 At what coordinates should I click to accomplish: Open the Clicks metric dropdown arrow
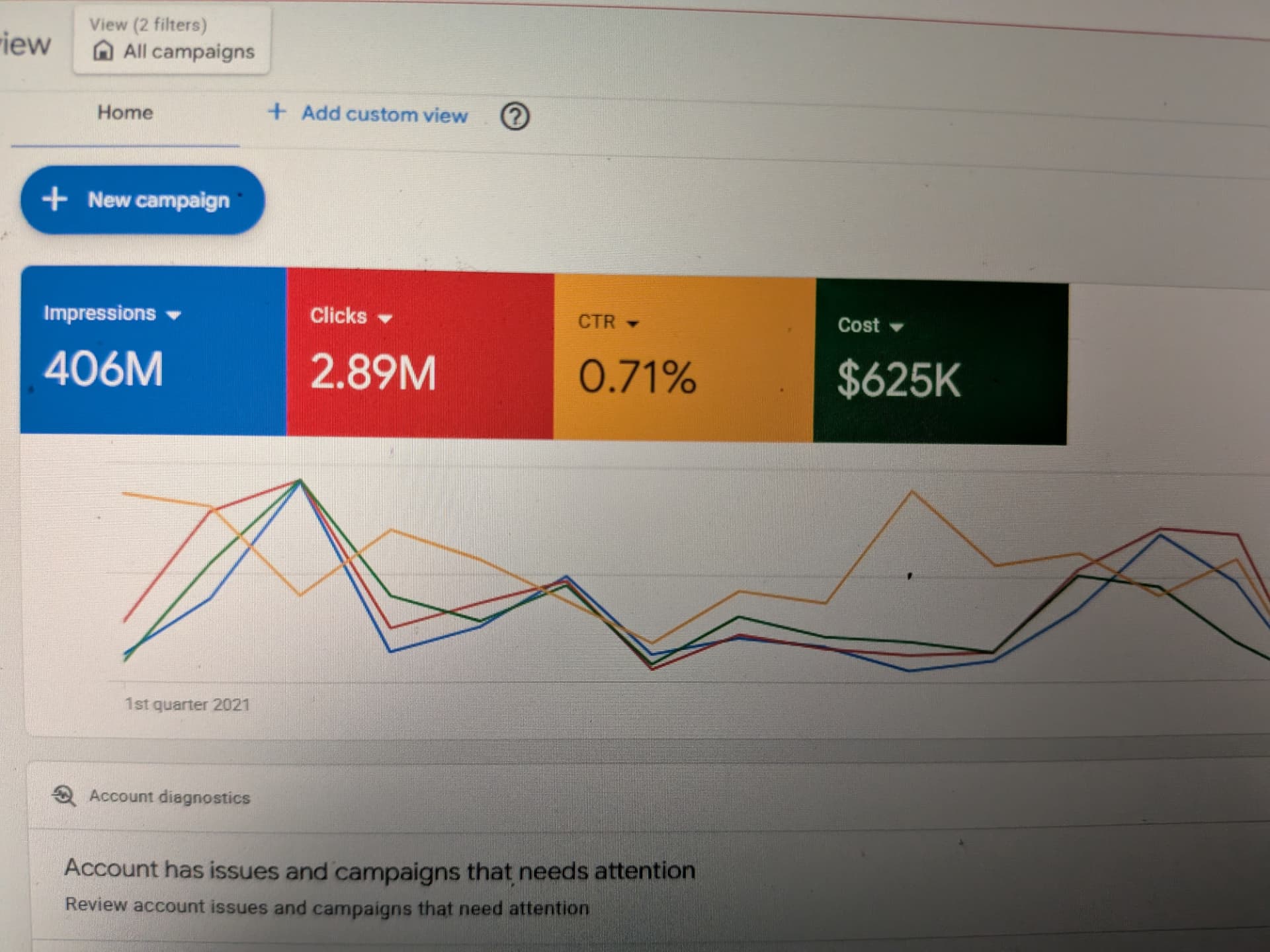pyautogui.click(x=385, y=319)
